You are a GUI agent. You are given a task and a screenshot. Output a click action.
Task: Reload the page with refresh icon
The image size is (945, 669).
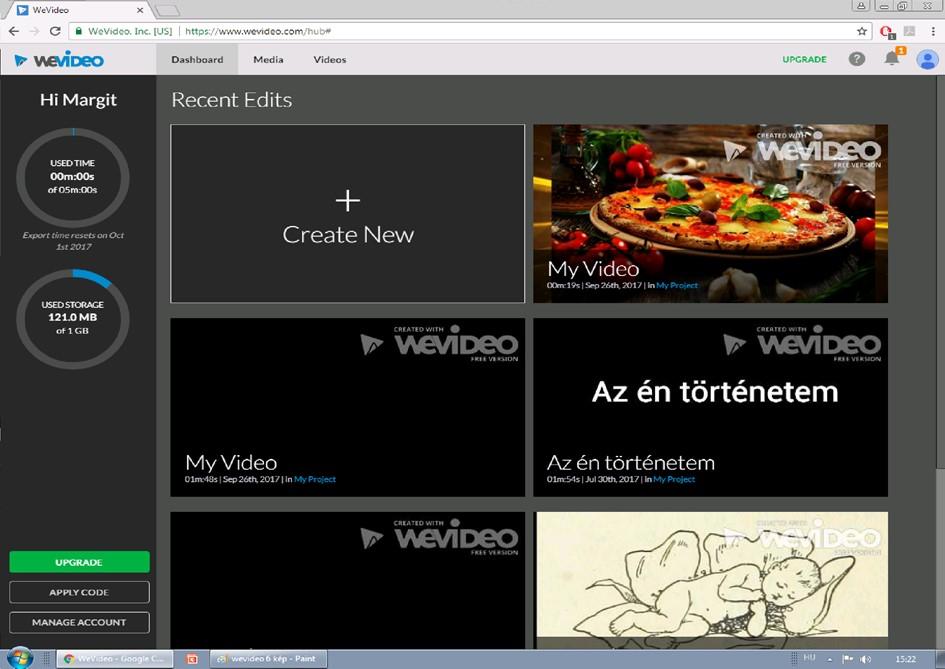(x=55, y=31)
